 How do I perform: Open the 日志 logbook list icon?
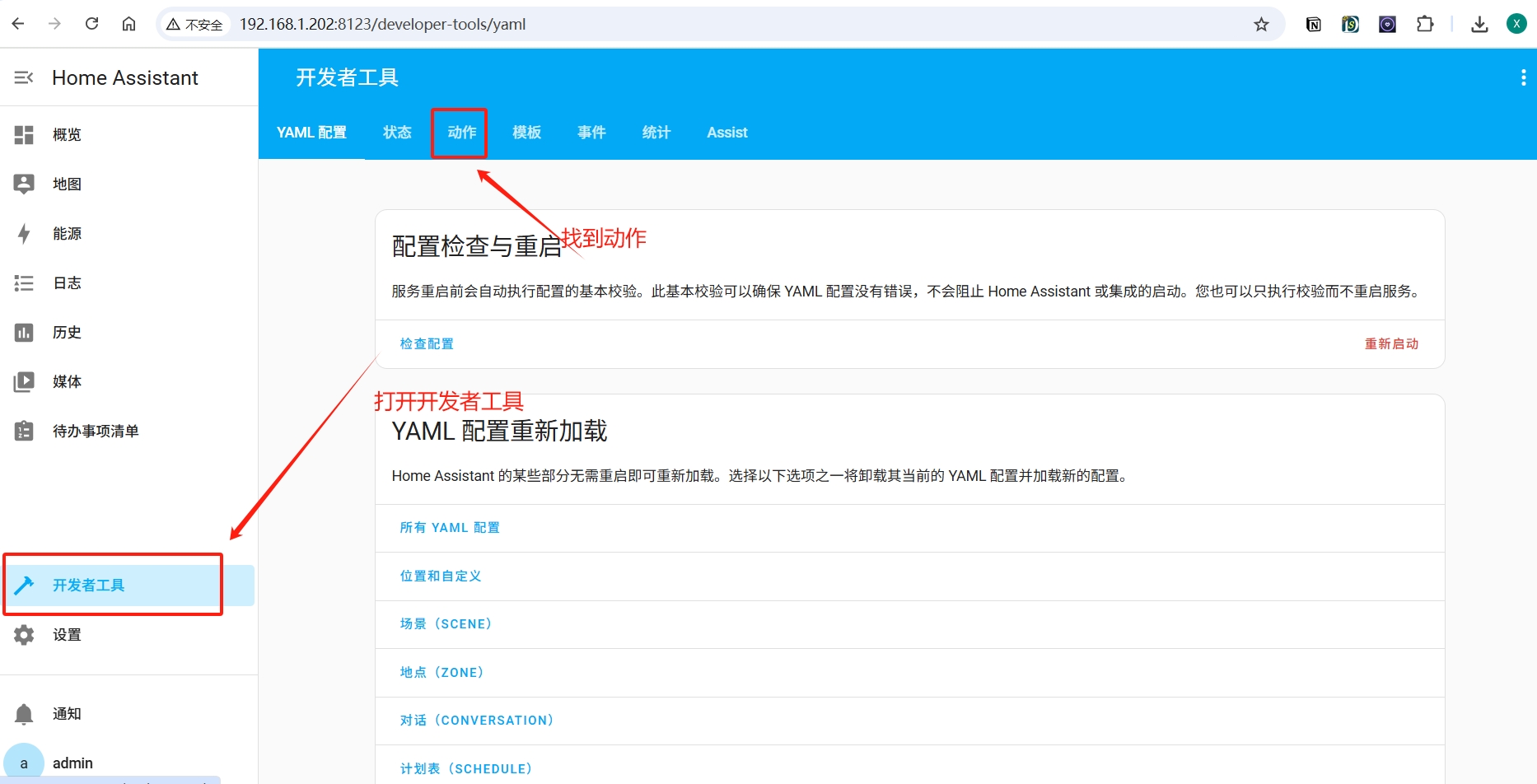(x=24, y=283)
